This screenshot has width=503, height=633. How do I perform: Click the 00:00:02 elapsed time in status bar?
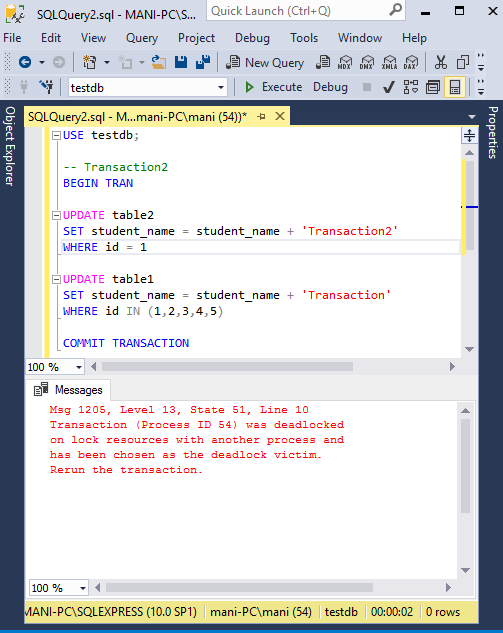pyautogui.click(x=392, y=612)
